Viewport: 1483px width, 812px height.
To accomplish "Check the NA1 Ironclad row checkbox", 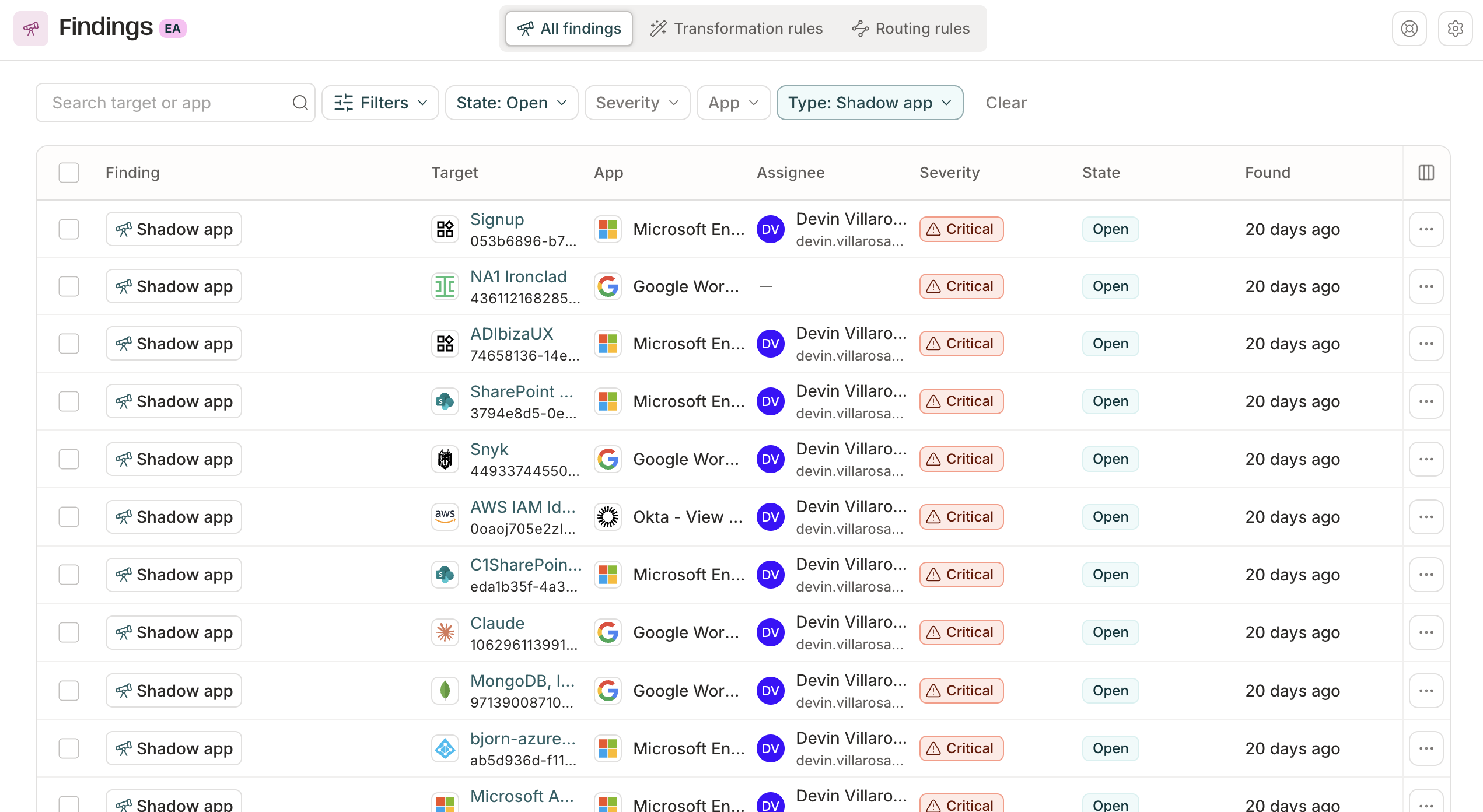I will pyautogui.click(x=69, y=286).
